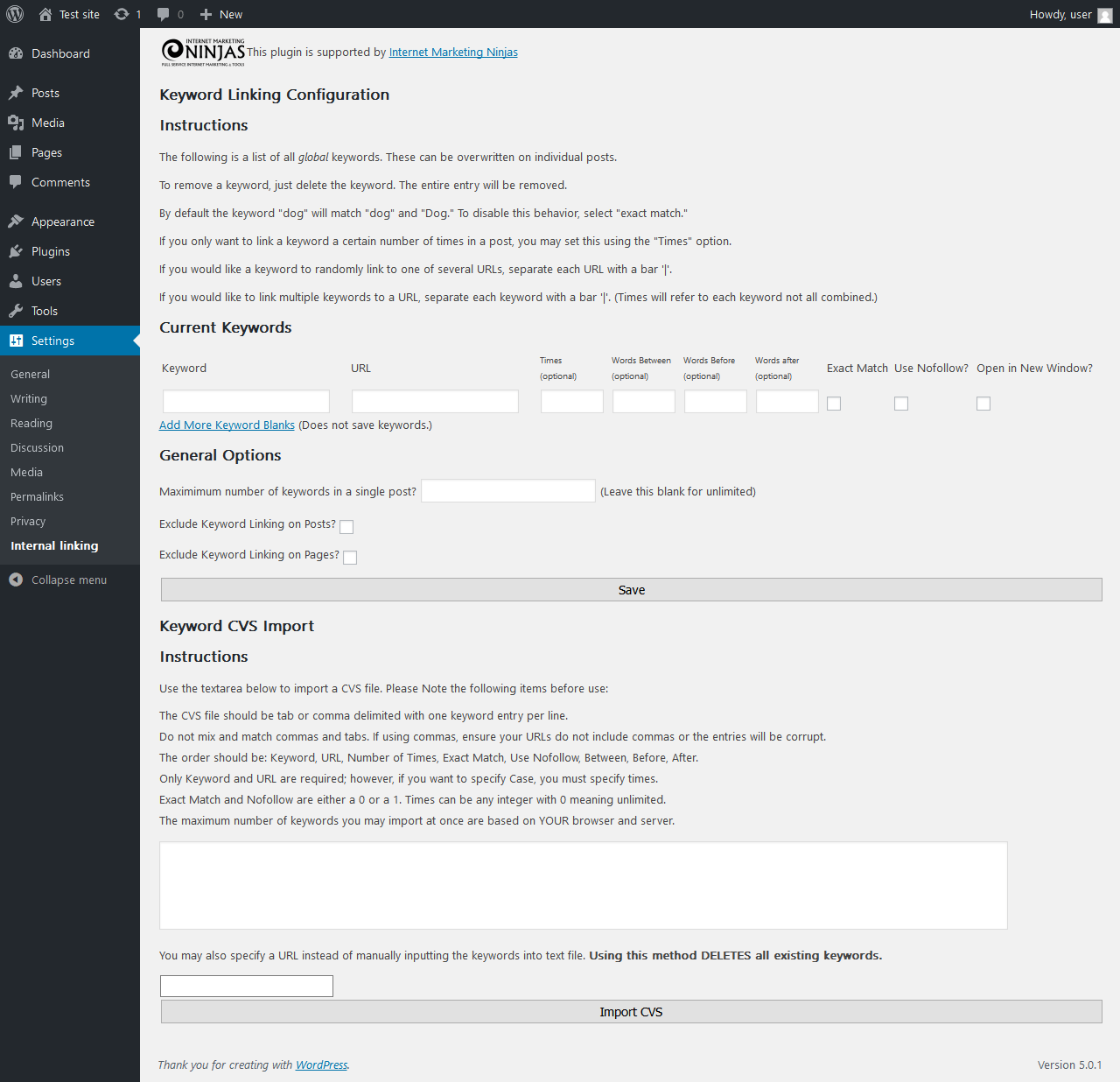Click the user avatar icon

pyautogui.click(x=1105, y=15)
